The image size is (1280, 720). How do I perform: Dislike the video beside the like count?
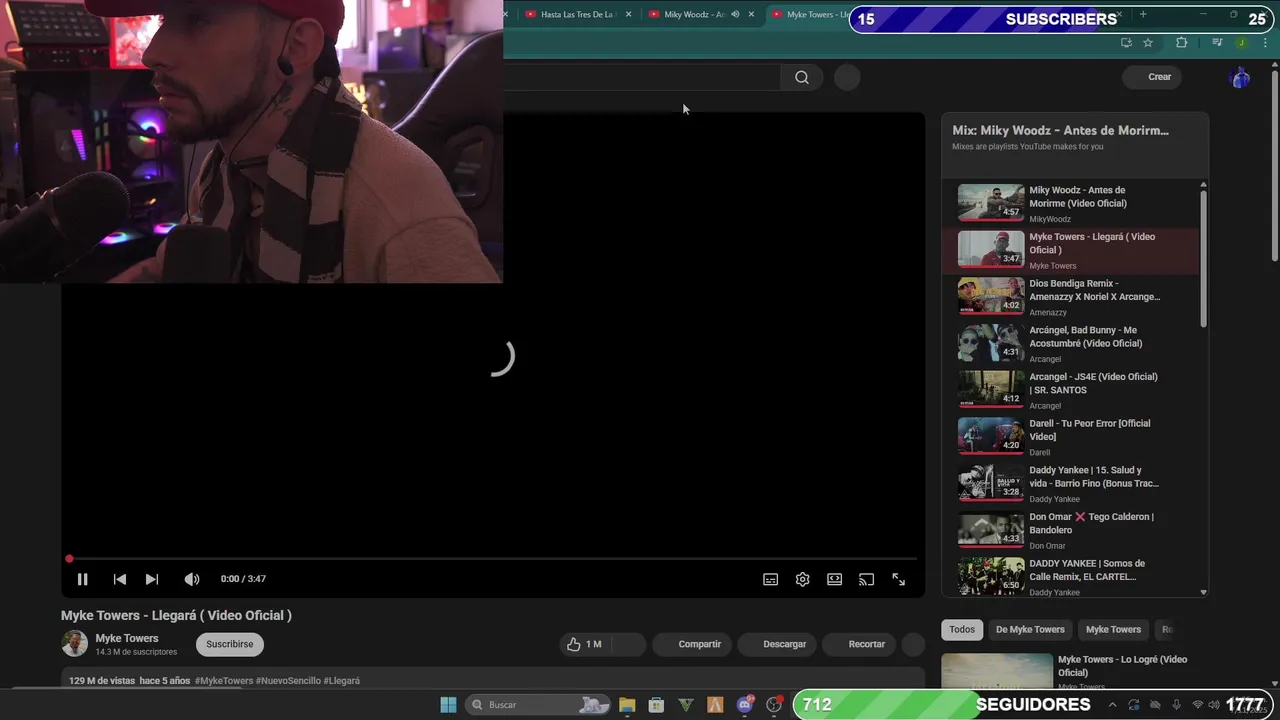630,644
